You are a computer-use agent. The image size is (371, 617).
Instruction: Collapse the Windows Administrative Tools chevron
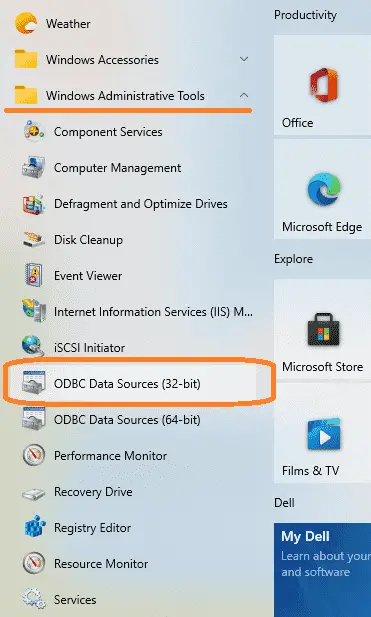point(244,95)
